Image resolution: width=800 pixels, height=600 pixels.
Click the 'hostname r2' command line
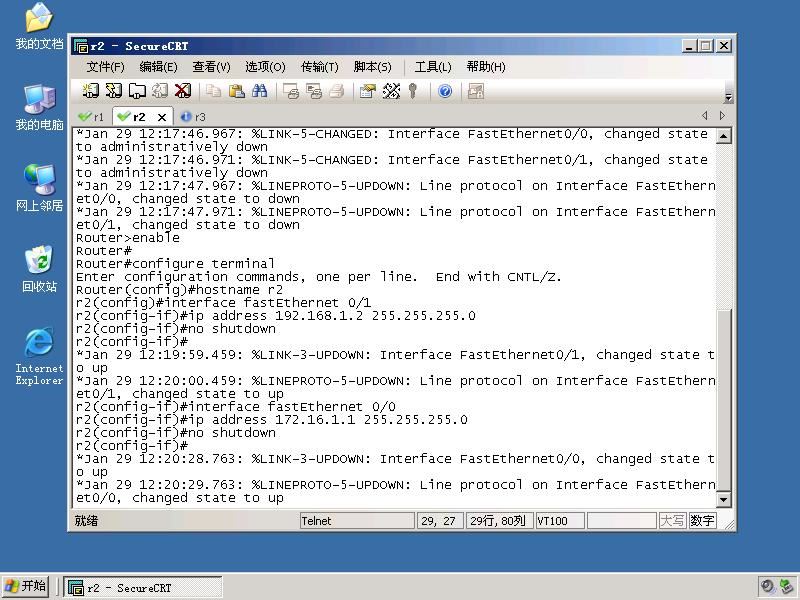(x=180, y=290)
